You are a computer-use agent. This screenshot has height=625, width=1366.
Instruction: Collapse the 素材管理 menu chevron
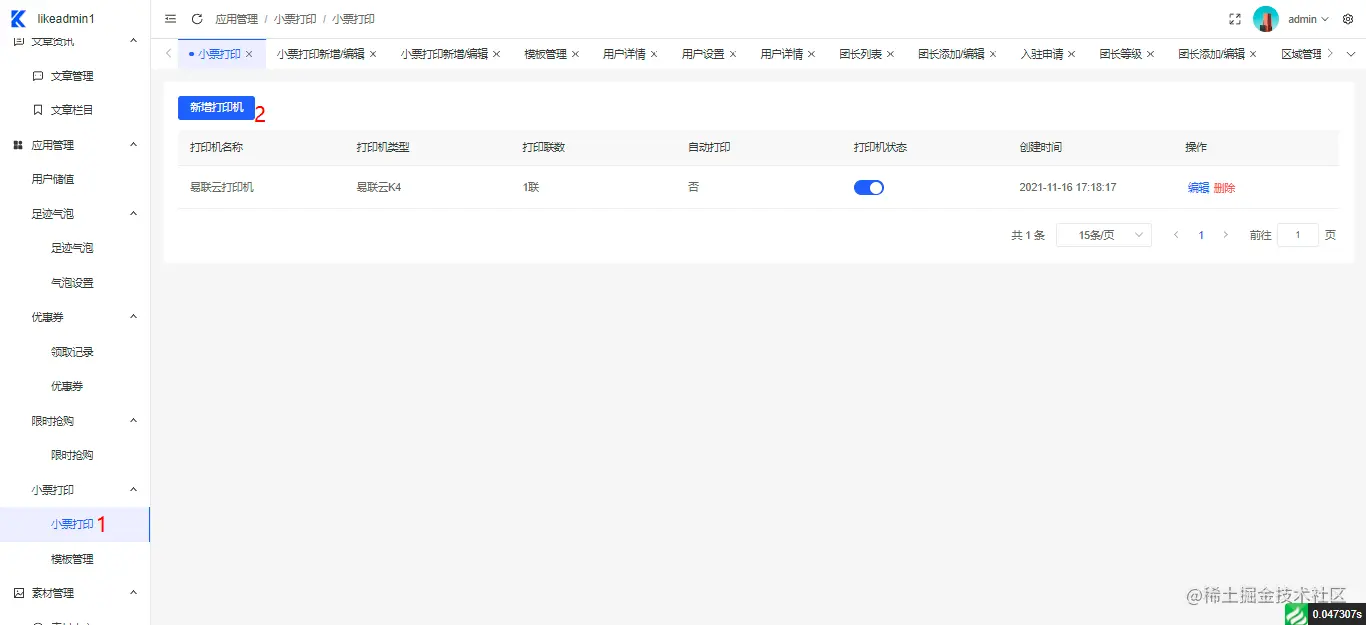point(134,593)
